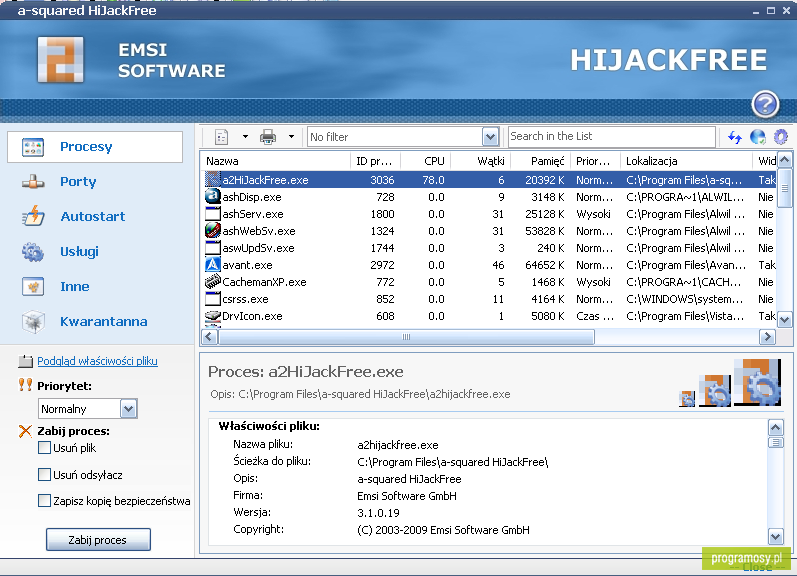This screenshot has width=797, height=576.
Task: Sort by the Nazwa column header
Action: pos(275,161)
